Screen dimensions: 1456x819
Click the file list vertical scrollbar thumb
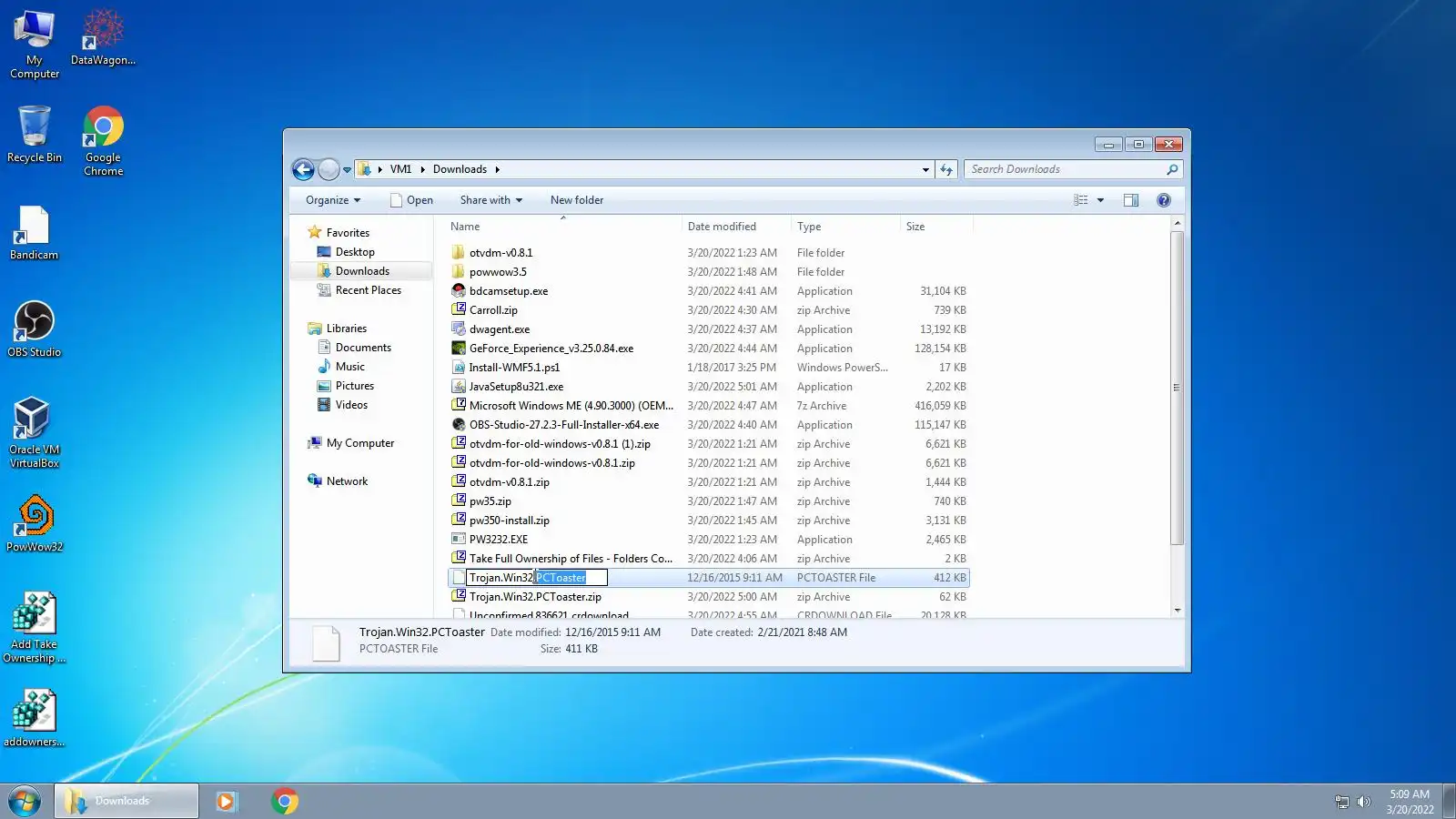(x=1177, y=389)
